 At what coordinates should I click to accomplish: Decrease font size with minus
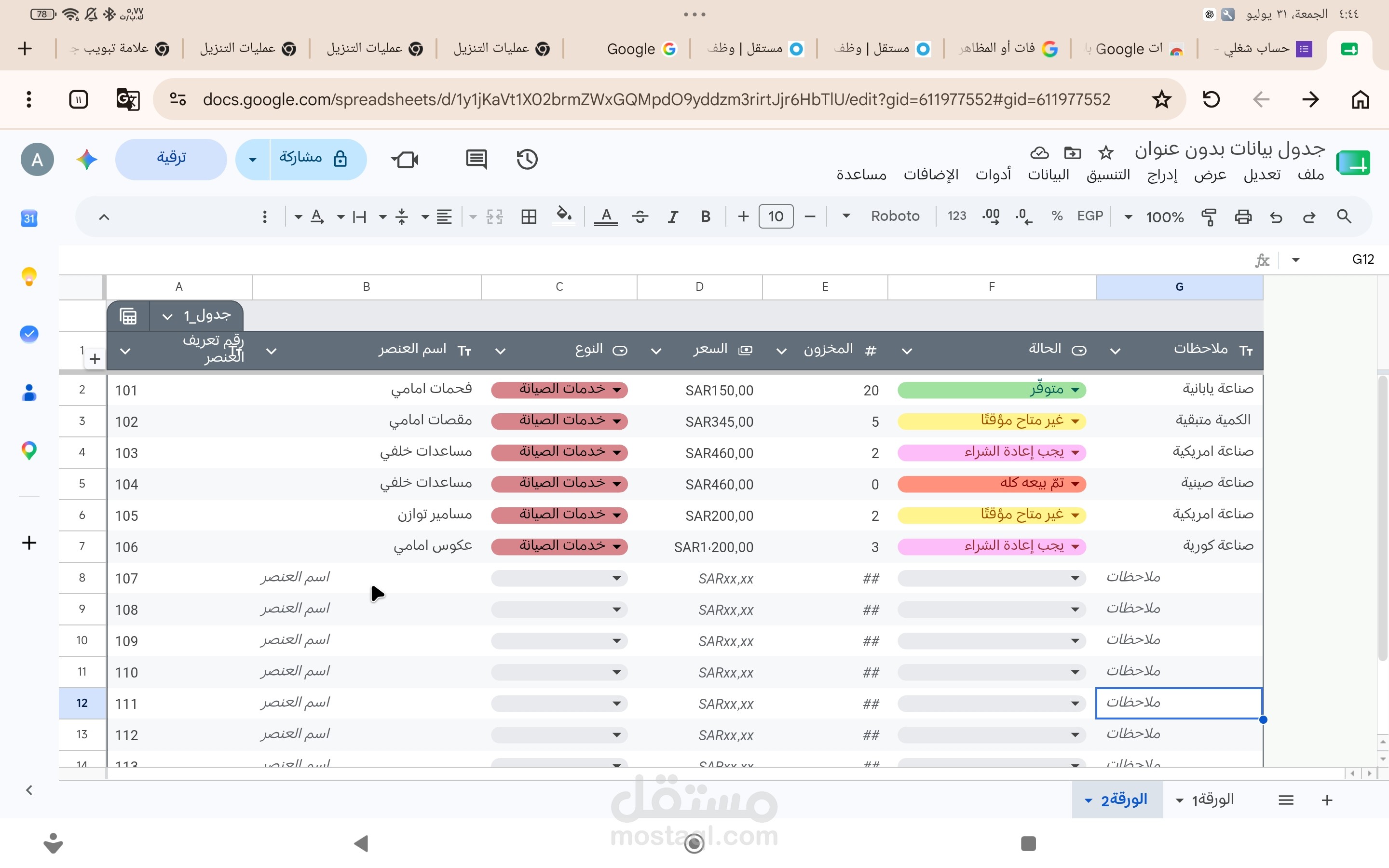[x=810, y=216]
